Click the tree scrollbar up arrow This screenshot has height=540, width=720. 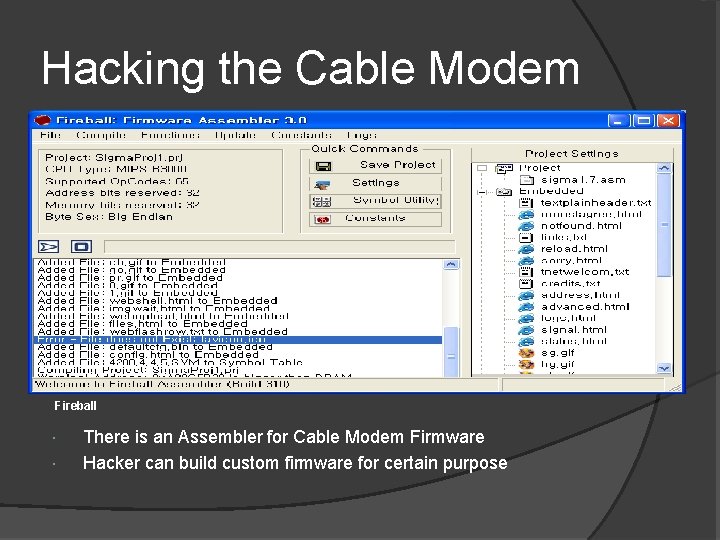664,169
